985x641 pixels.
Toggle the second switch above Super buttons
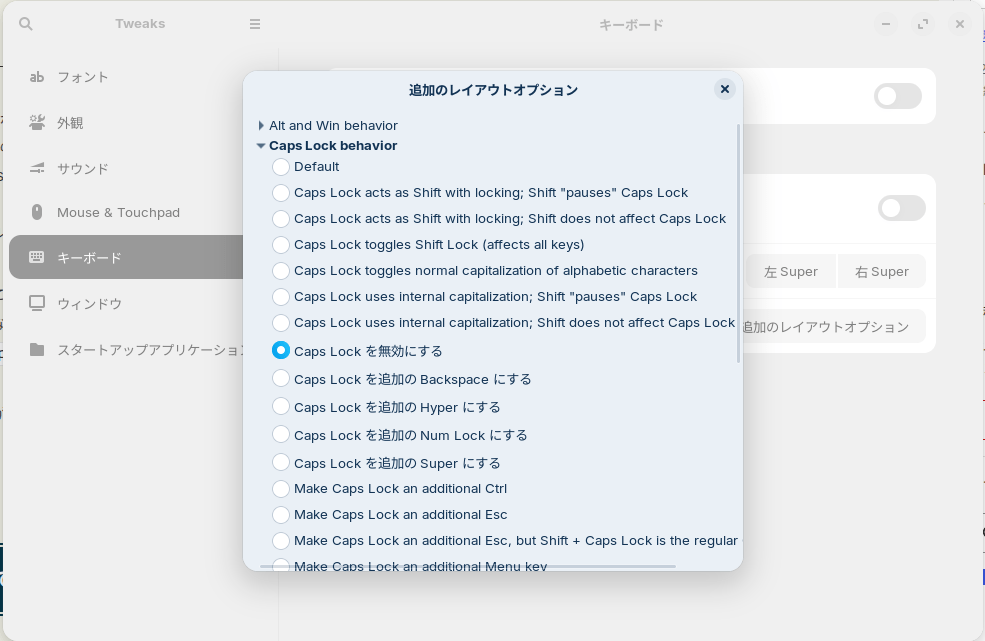point(901,208)
